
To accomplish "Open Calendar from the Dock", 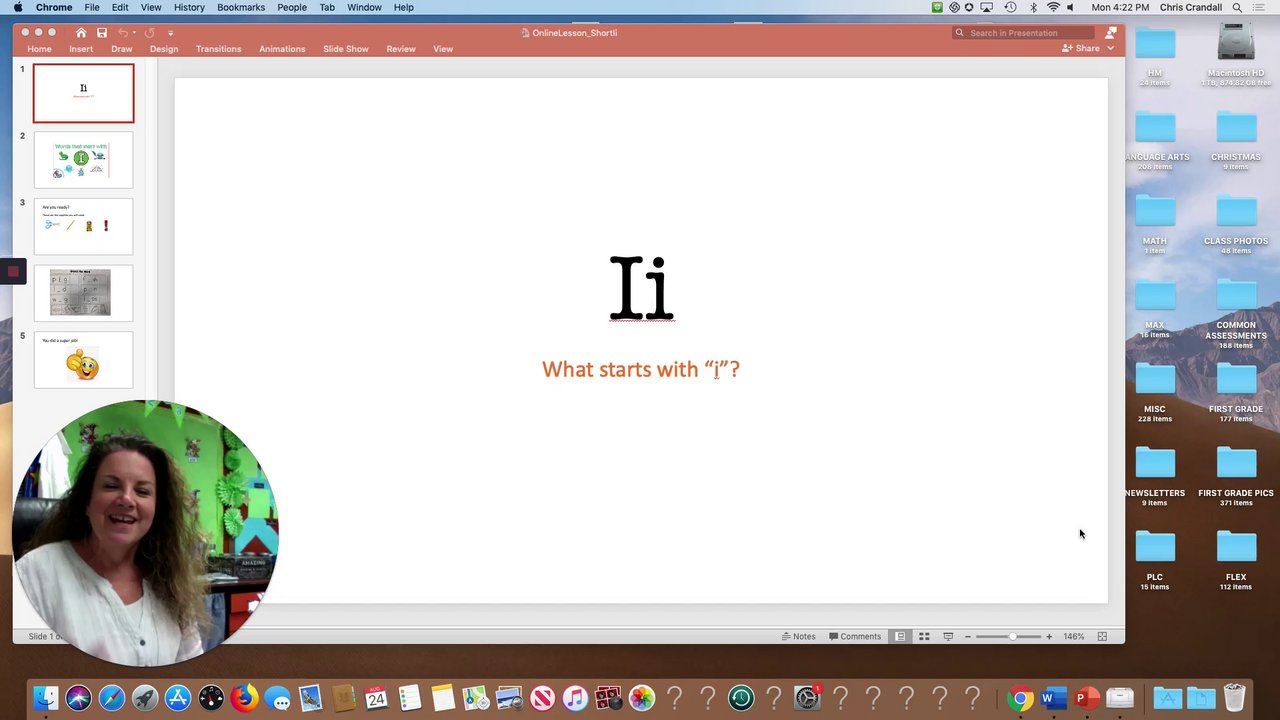I will point(376,698).
